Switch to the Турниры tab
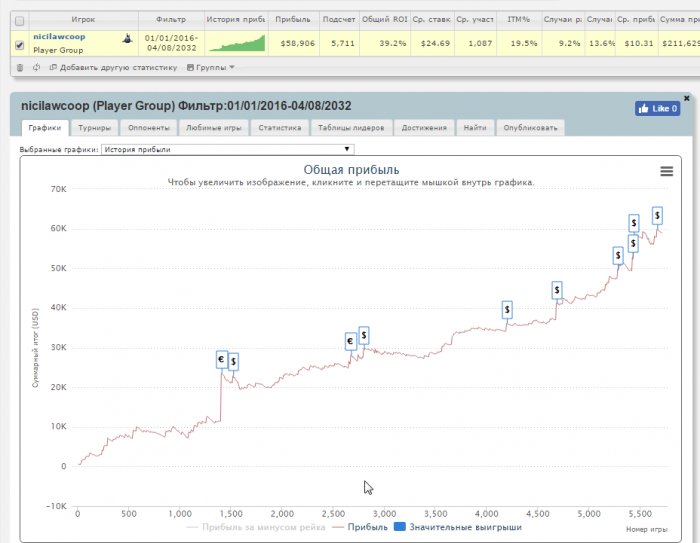Viewport: 700px width, 543px height. [94, 128]
